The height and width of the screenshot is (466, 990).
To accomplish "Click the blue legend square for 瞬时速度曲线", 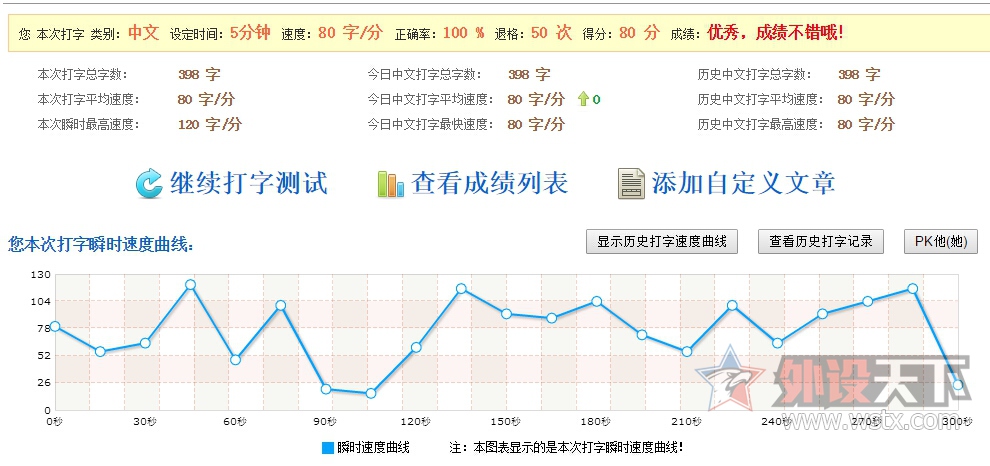I will [327, 448].
